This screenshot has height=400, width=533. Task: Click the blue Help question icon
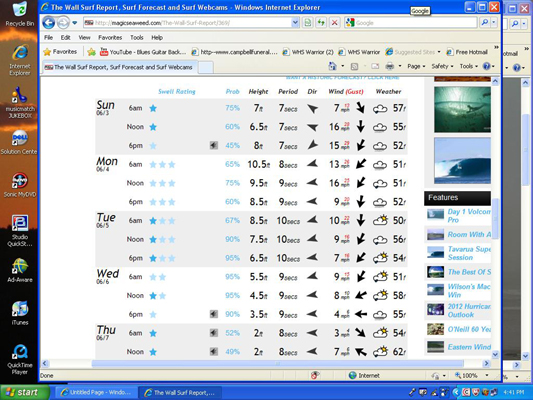pyautogui.click(x=487, y=66)
